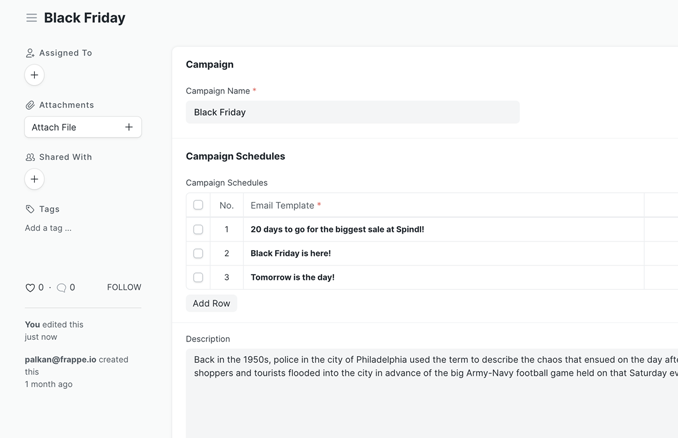Tick the Tomorrow is the day row checkbox
Viewport: 678px width, 438px height.
click(198, 277)
